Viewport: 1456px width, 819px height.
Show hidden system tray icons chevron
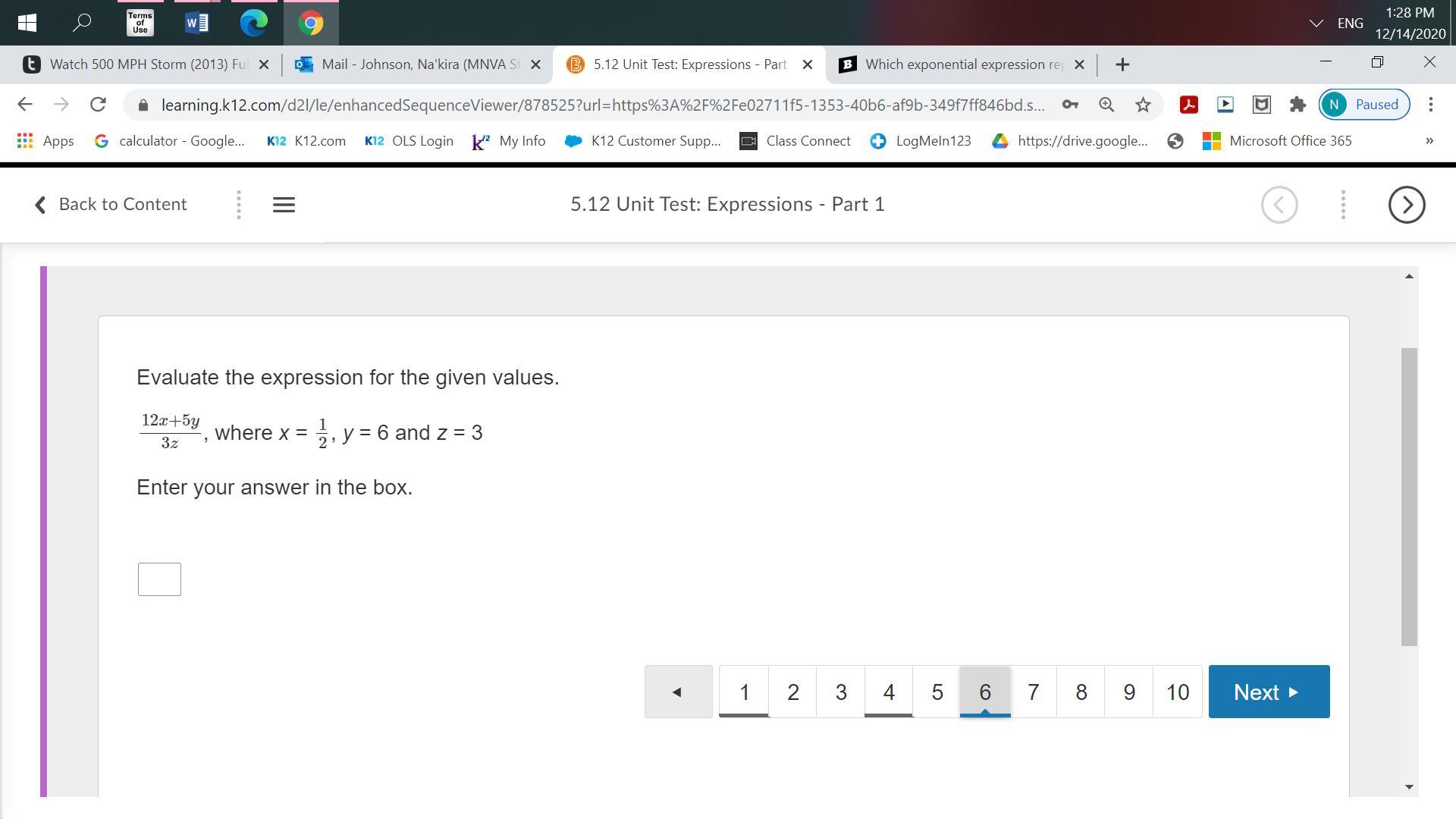(x=1316, y=24)
